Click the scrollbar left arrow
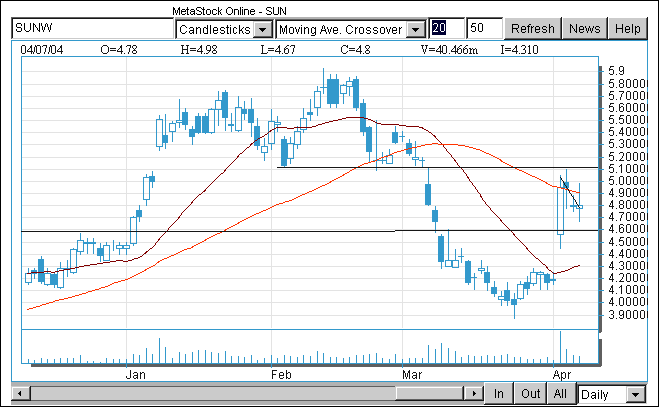The width and height of the screenshot is (659, 407). [x=19, y=394]
